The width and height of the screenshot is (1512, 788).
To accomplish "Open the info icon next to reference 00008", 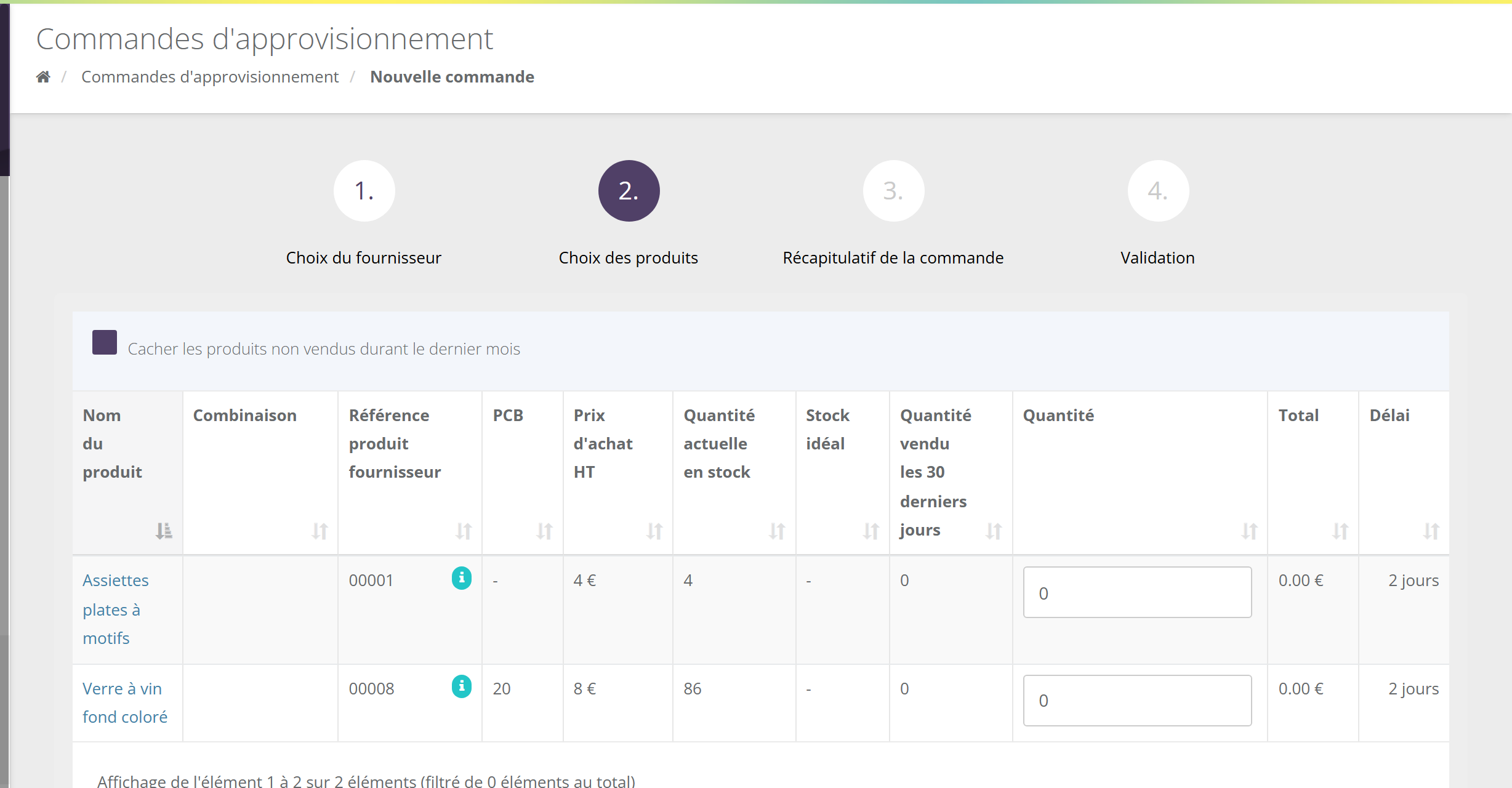I will pos(462,686).
